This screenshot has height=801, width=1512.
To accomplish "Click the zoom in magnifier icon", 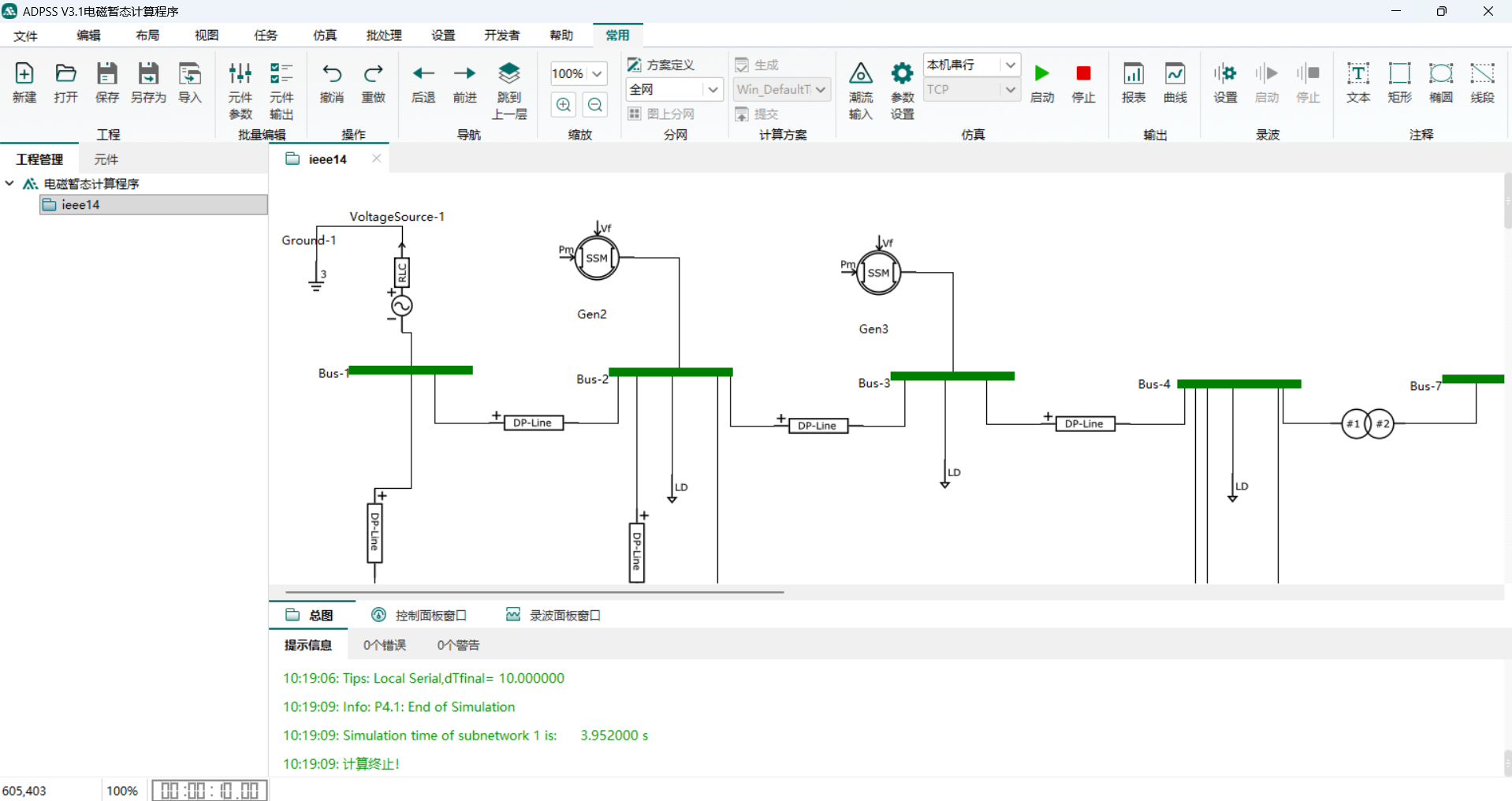I will pos(564,105).
